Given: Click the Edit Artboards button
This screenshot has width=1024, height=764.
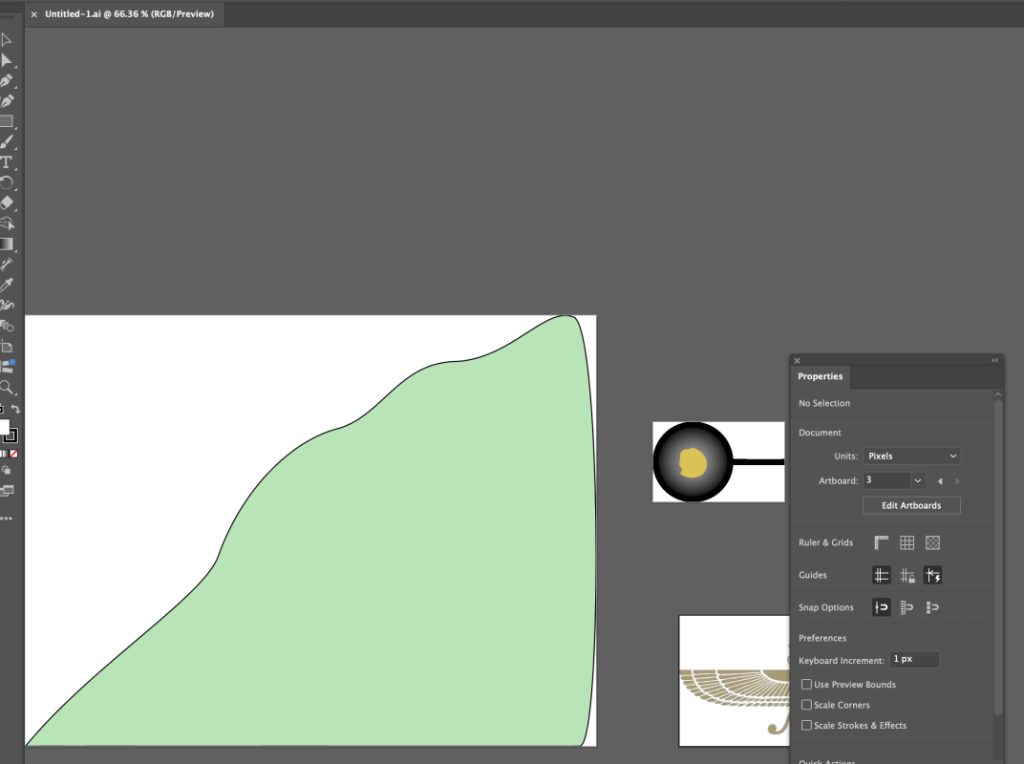Looking at the screenshot, I should [911, 505].
